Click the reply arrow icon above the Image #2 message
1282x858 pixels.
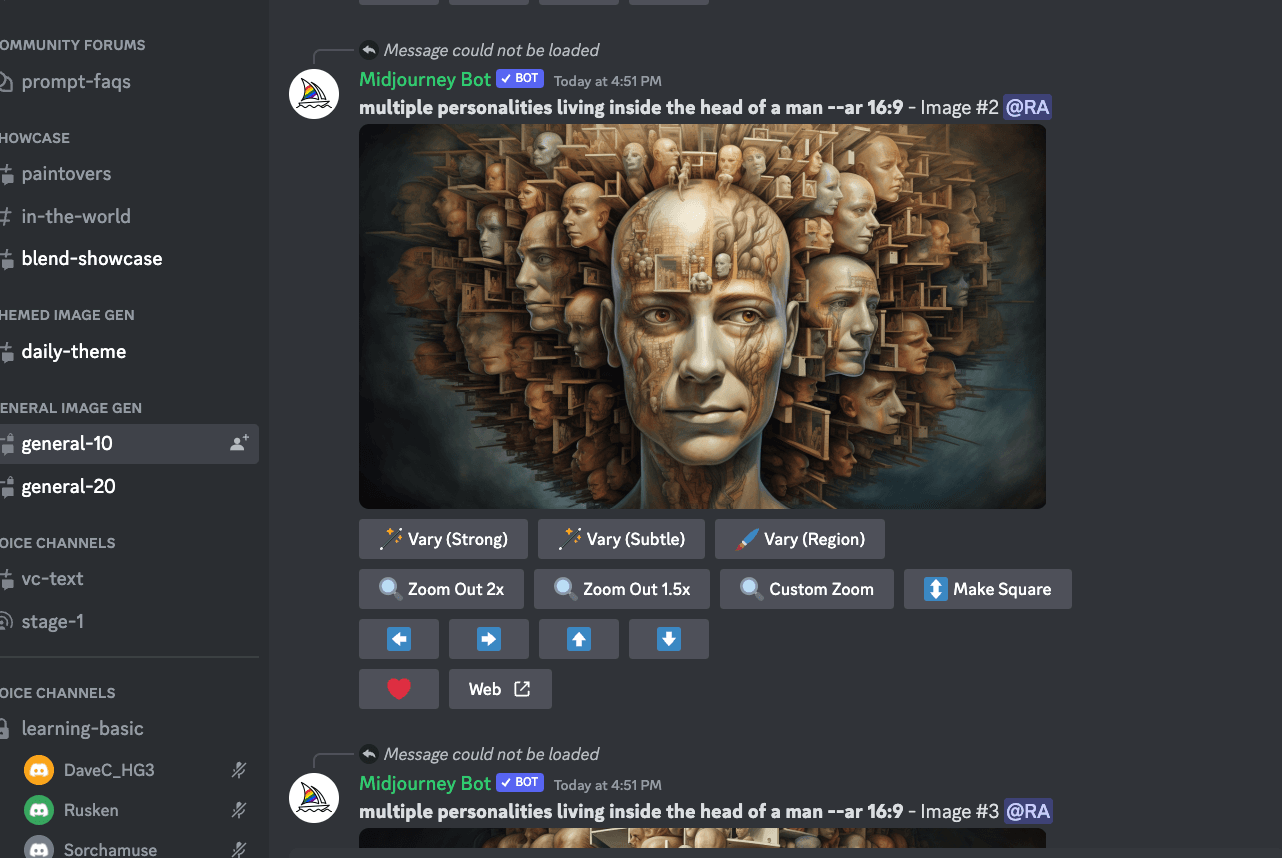pyautogui.click(x=369, y=50)
